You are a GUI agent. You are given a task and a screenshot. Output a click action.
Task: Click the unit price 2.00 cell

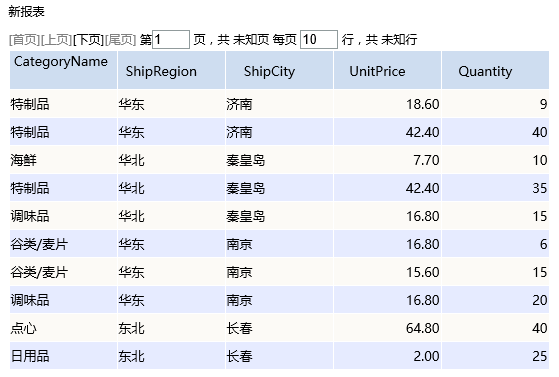(388, 356)
